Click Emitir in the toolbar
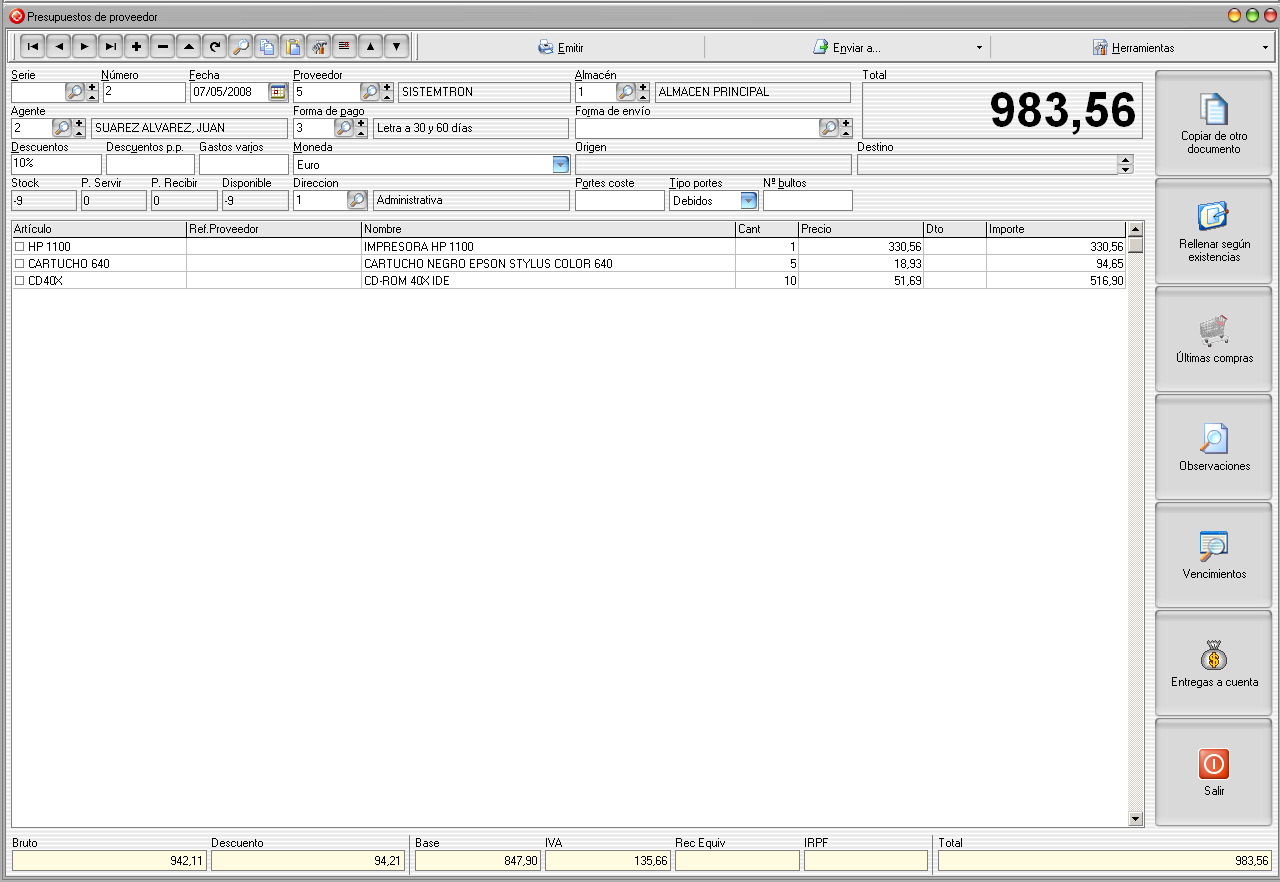 pos(560,47)
